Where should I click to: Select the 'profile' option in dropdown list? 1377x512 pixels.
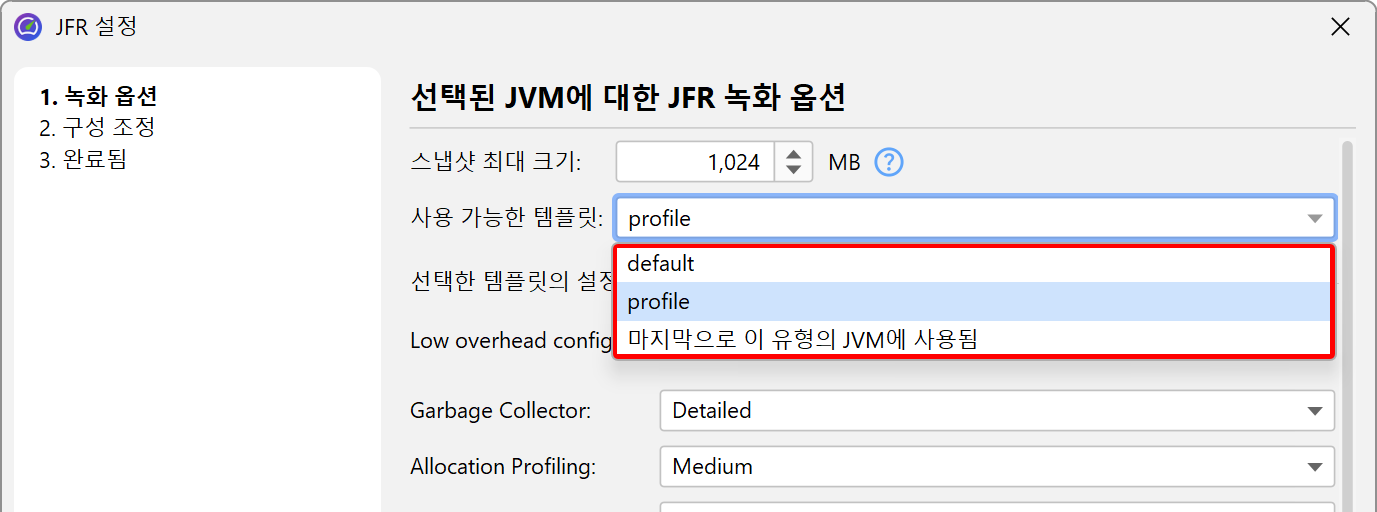[x=973, y=302]
